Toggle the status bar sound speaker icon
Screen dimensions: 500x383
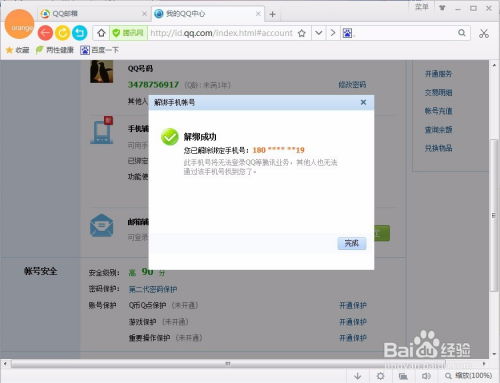pos(426,376)
